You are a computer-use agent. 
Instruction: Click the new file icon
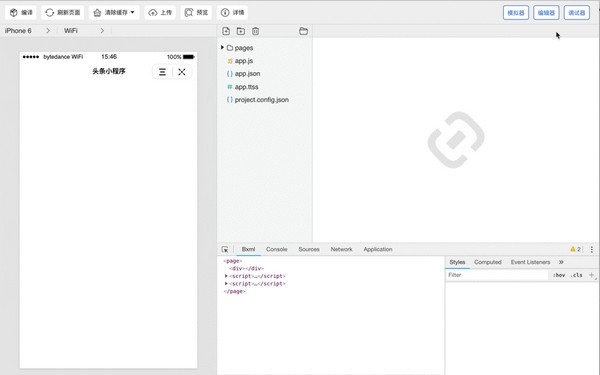[x=226, y=31]
